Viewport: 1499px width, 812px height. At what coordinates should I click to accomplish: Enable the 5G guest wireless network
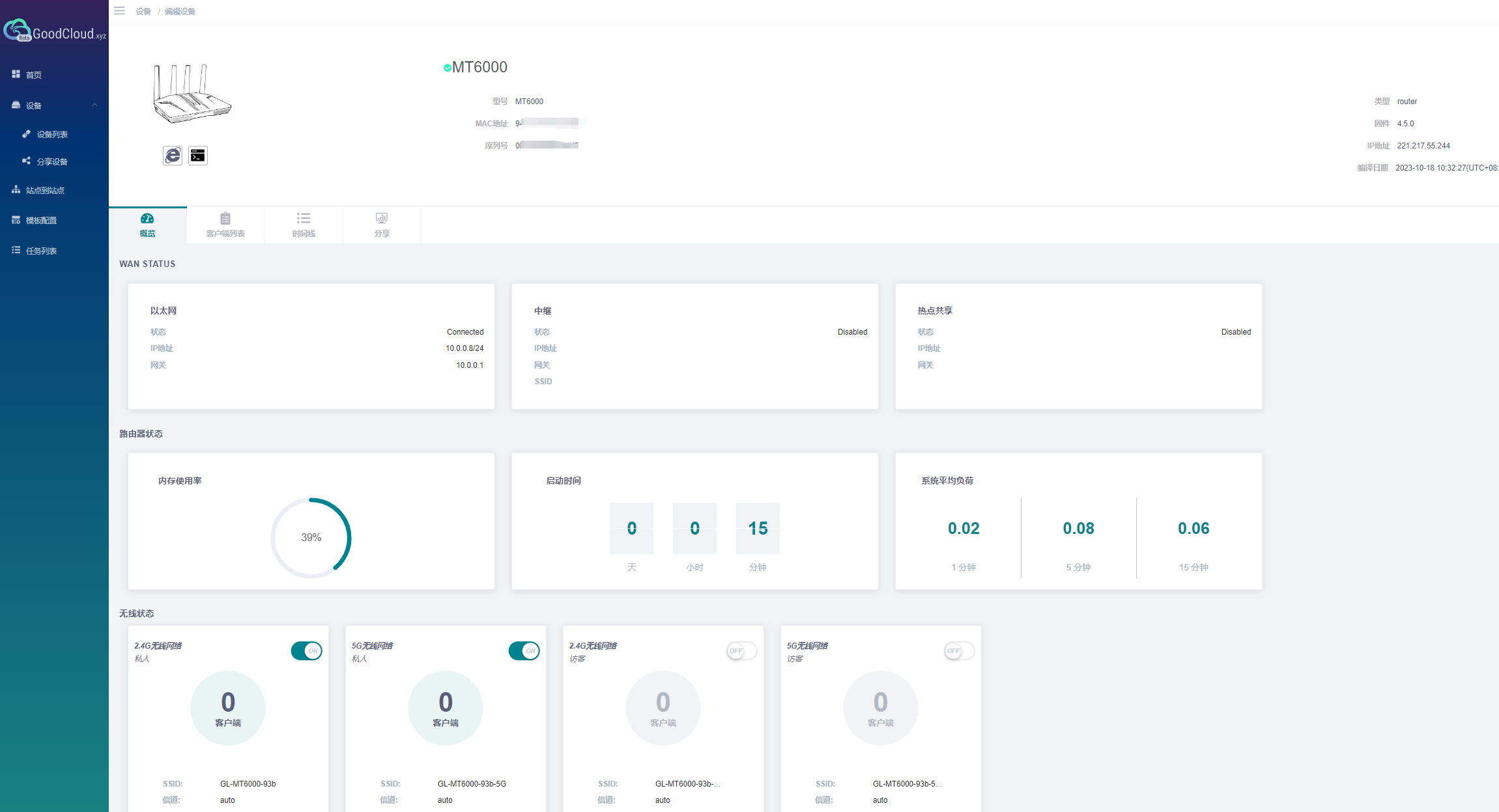click(x=959, y=651)
